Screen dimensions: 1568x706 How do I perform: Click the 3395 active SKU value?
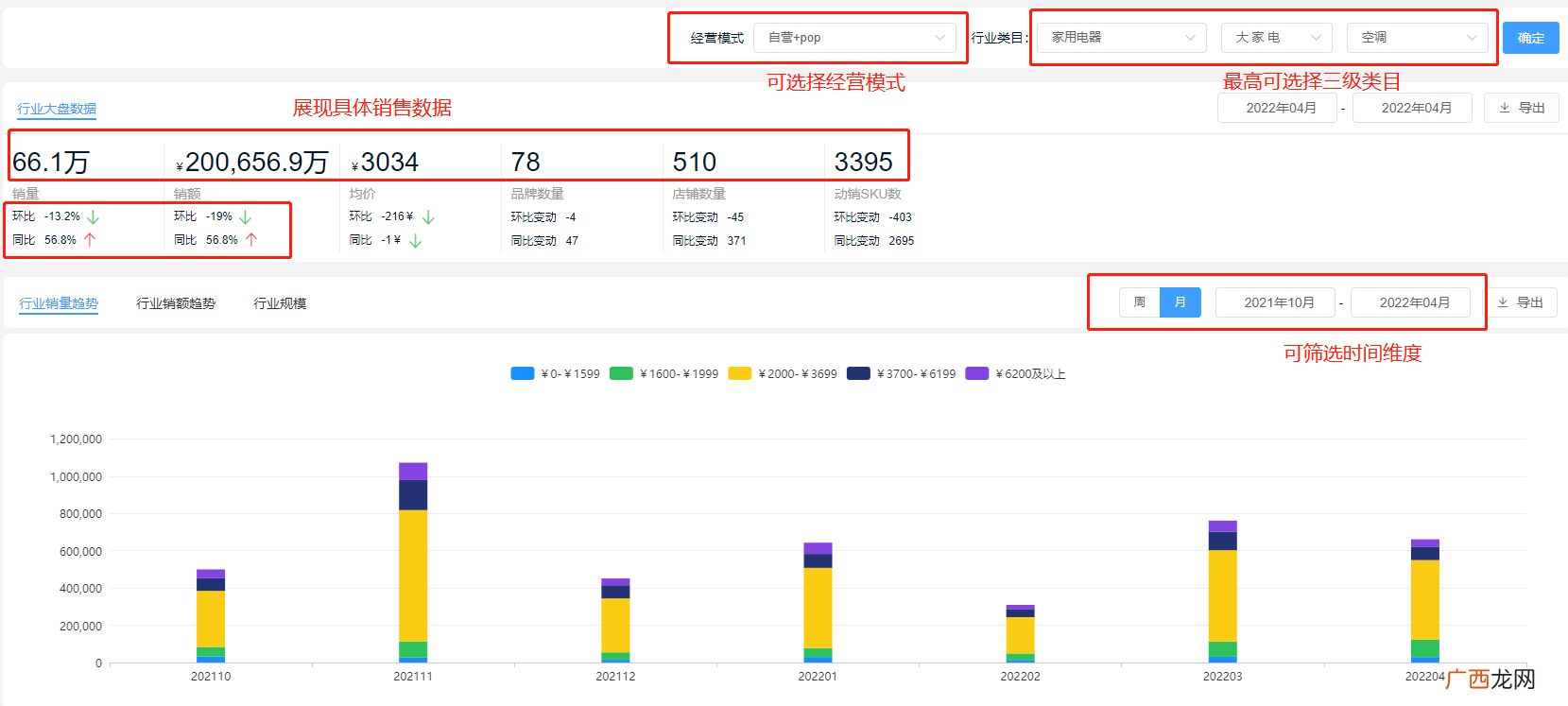tap(863, 163)
